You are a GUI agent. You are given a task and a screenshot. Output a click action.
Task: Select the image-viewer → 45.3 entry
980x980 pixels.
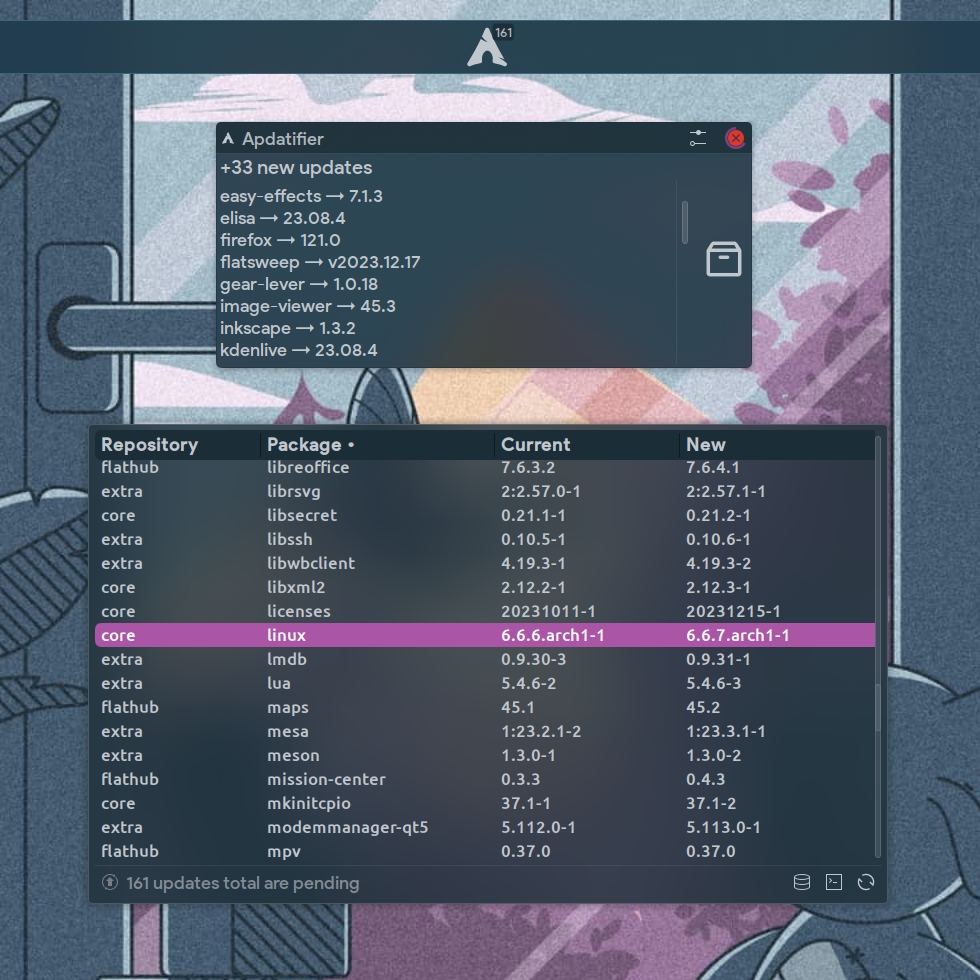(x=308, y=306)
